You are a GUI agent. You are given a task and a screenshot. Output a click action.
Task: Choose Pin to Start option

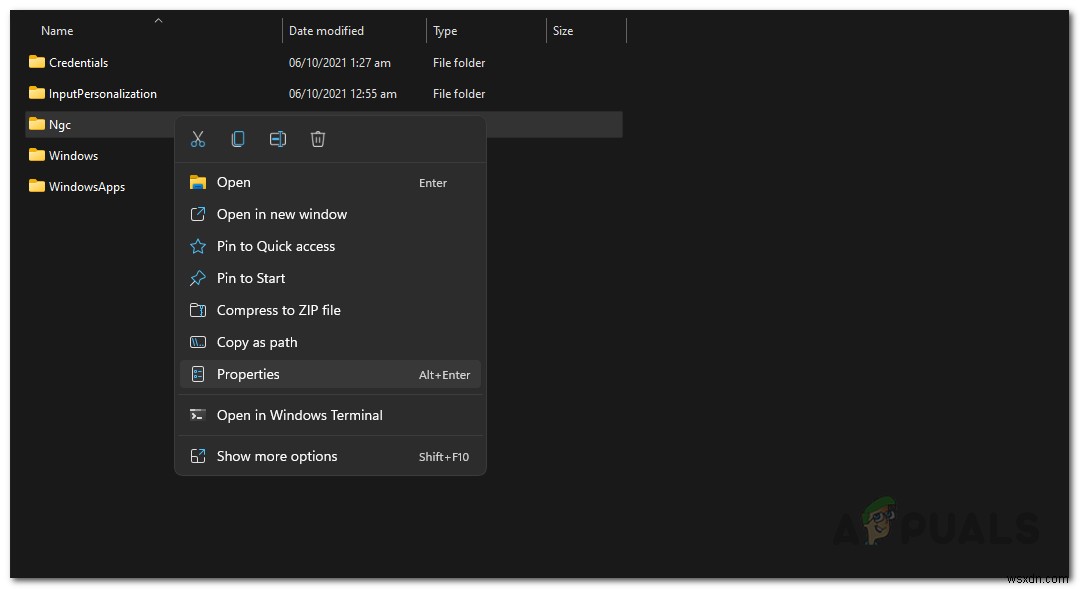coord(330,278)
